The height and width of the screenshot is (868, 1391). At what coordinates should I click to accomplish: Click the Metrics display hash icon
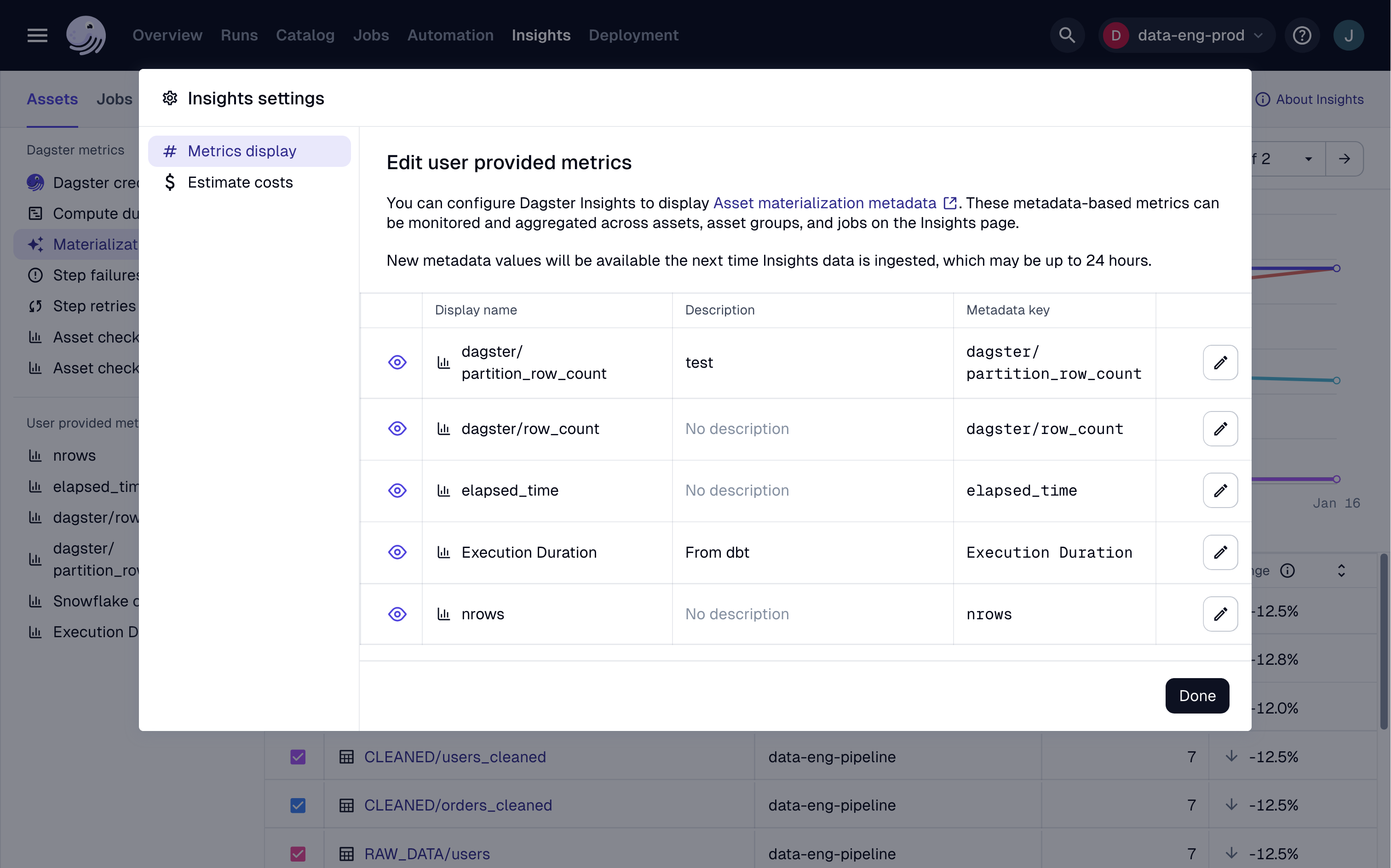tap(170, 150)
